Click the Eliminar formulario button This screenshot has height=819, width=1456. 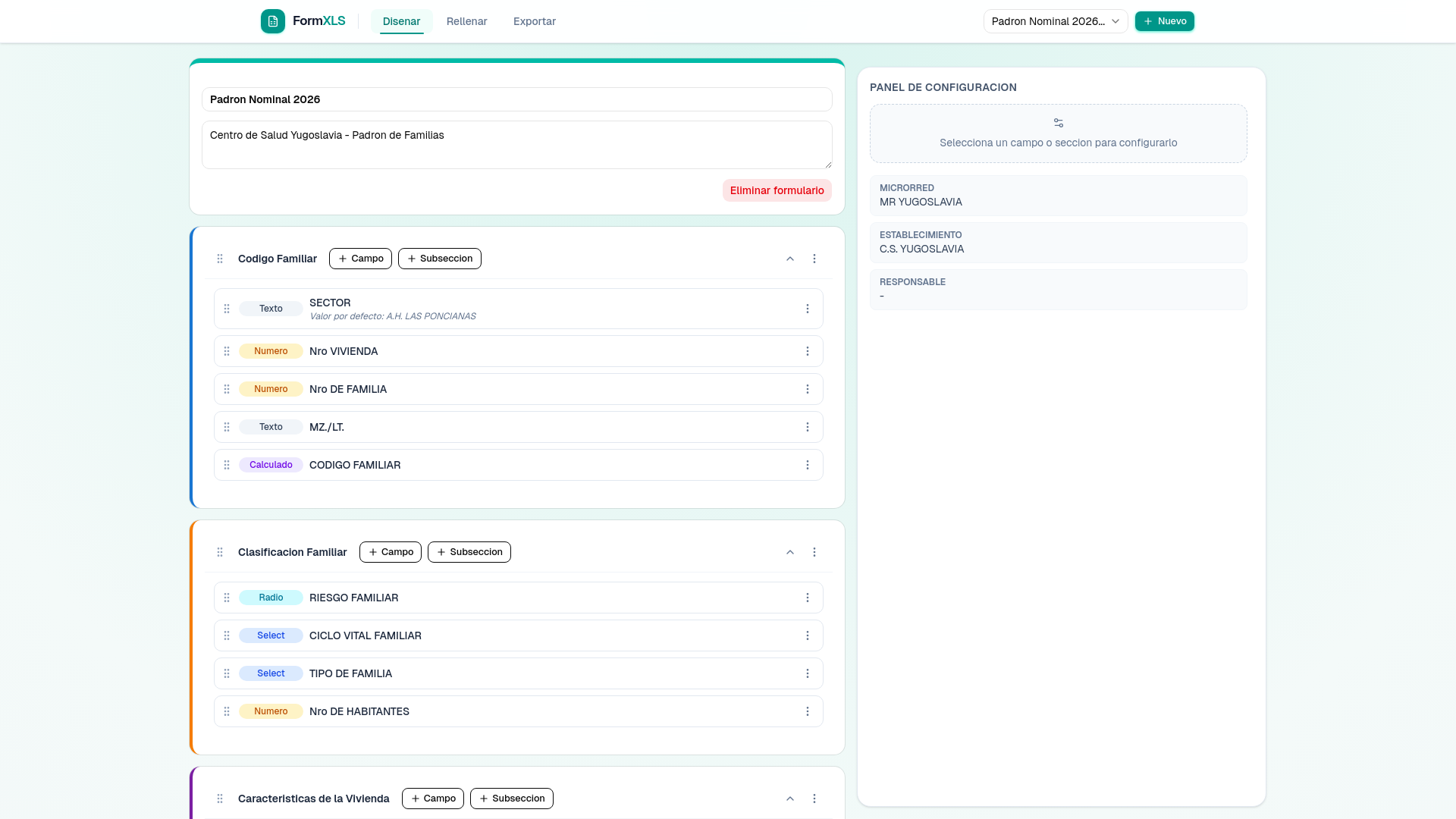pos(777,190)
